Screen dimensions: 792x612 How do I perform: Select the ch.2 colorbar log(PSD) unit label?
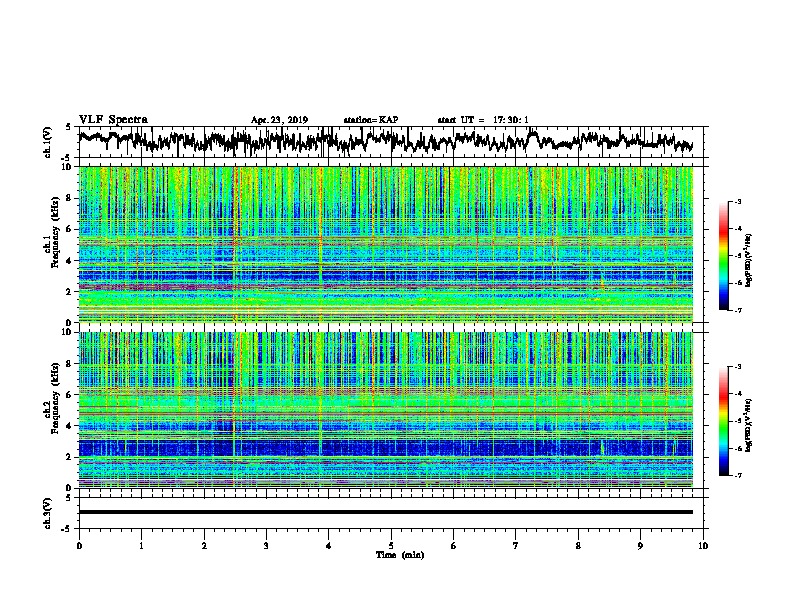point(749,425)
